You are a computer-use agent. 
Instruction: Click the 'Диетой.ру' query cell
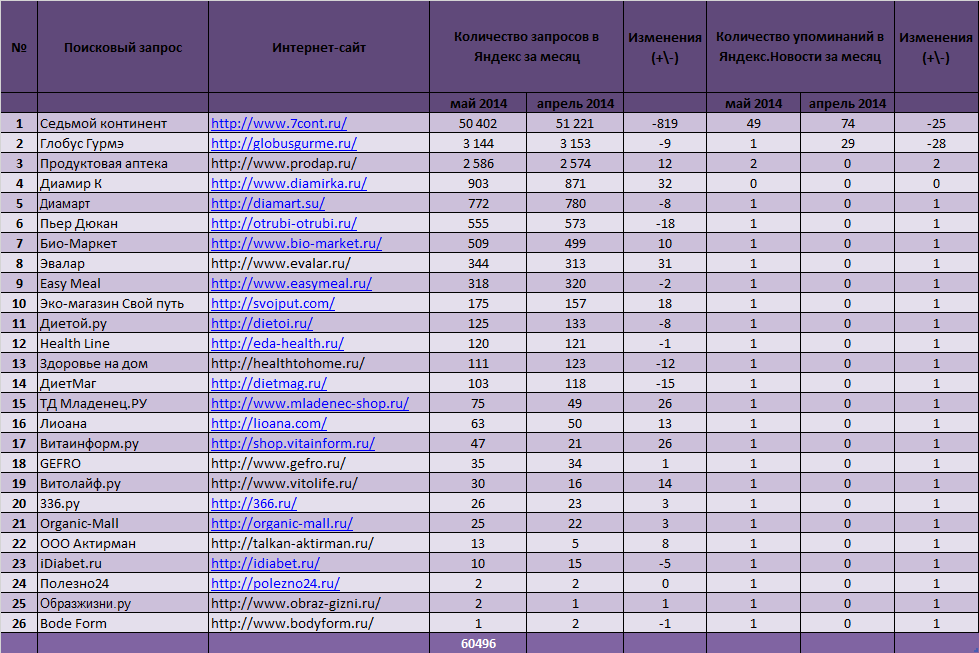[x=123, y=323]
